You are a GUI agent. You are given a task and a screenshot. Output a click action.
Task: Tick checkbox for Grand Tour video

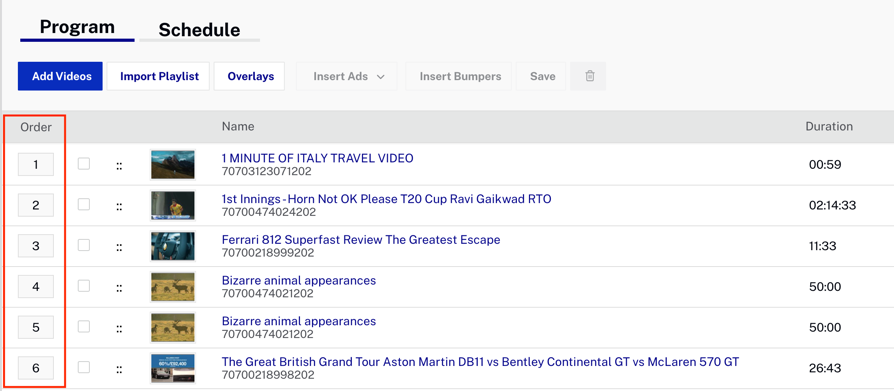[x=84, y=367]
